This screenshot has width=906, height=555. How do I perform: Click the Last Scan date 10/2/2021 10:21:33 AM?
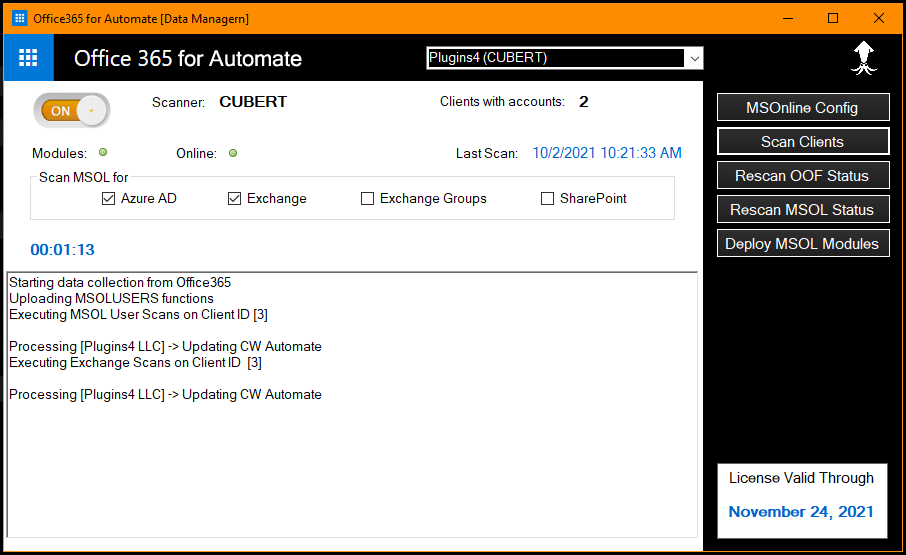coord(607,153)
